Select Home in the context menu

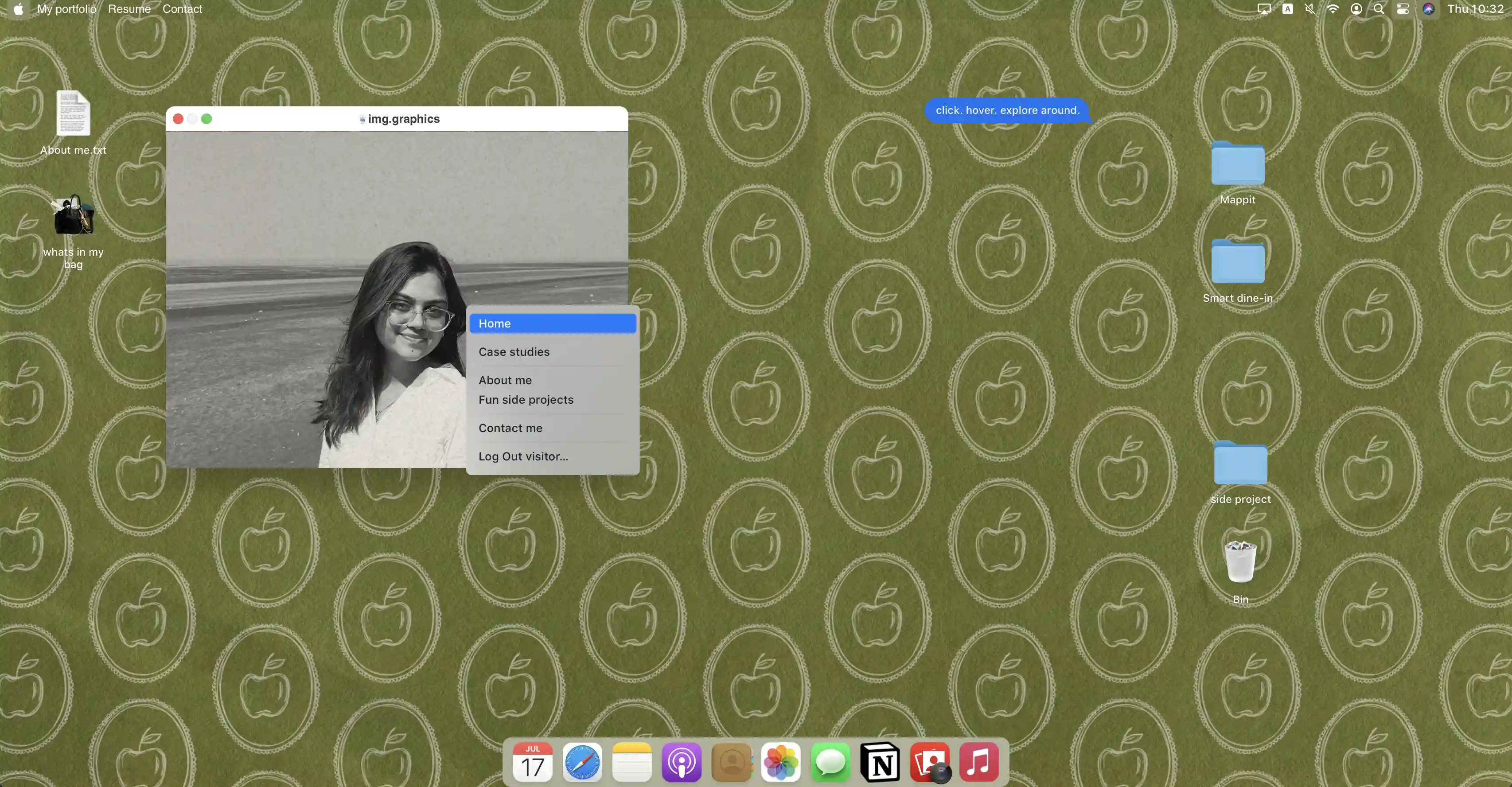point(552,323)
